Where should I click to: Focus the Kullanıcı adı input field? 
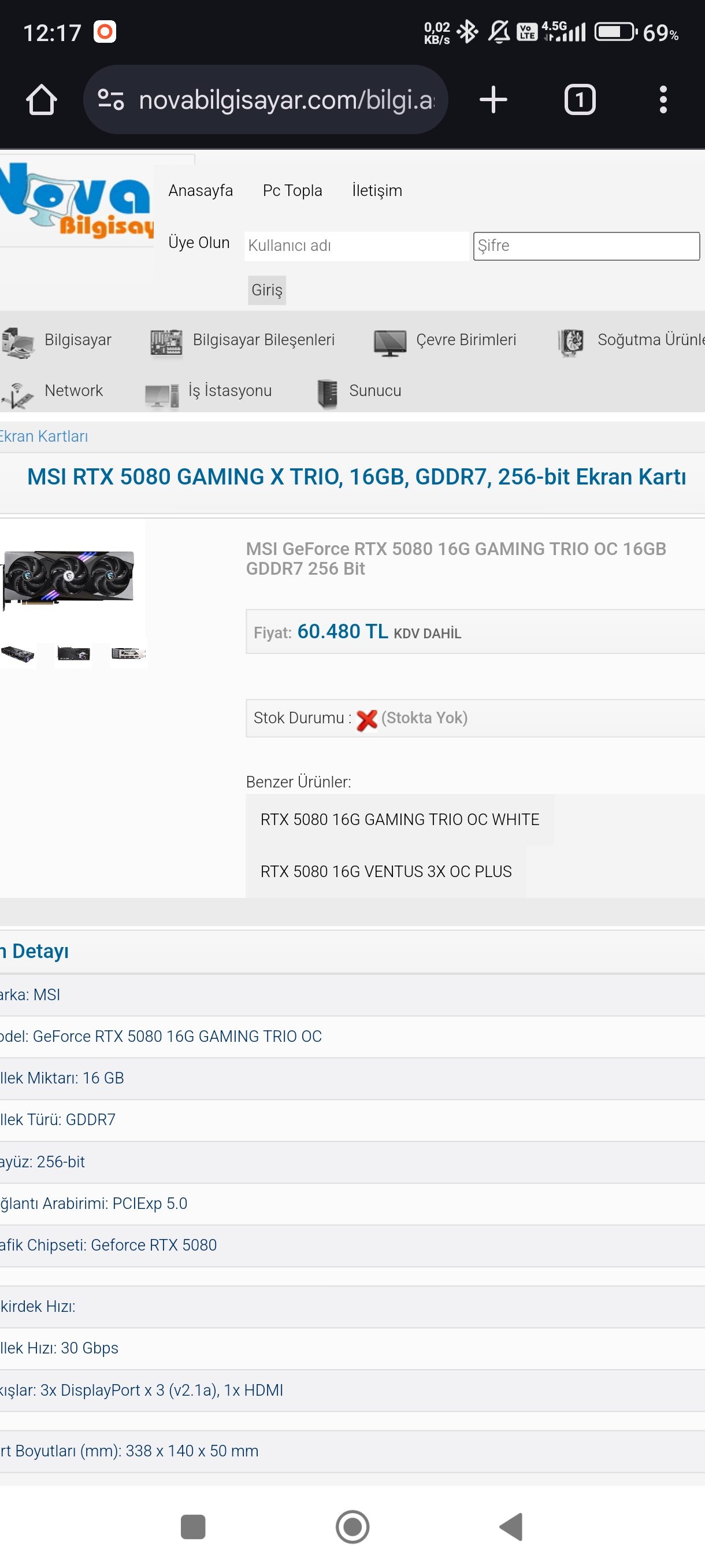(357, 246)
